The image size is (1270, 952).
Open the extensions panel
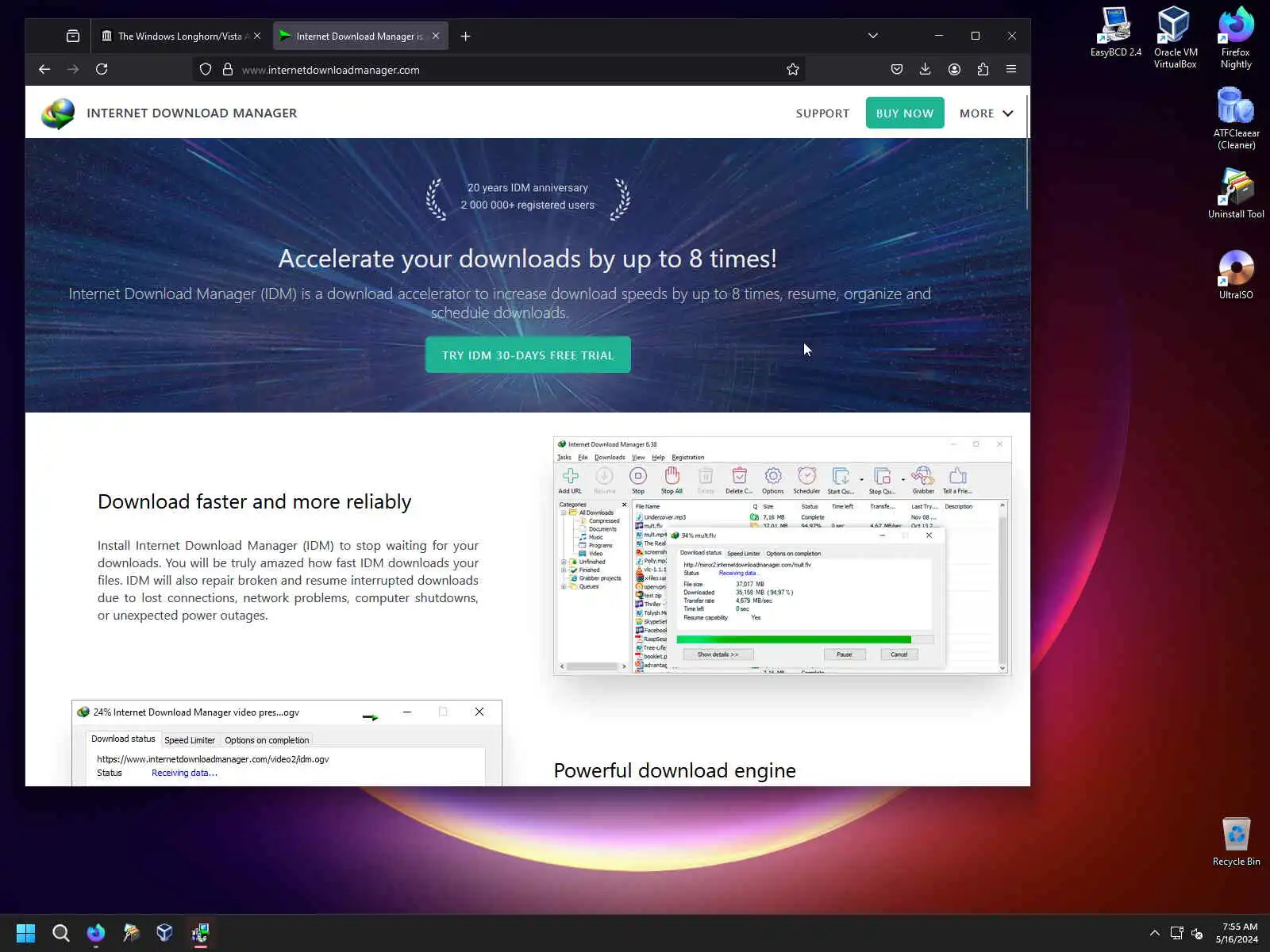(x=983, y=70)
